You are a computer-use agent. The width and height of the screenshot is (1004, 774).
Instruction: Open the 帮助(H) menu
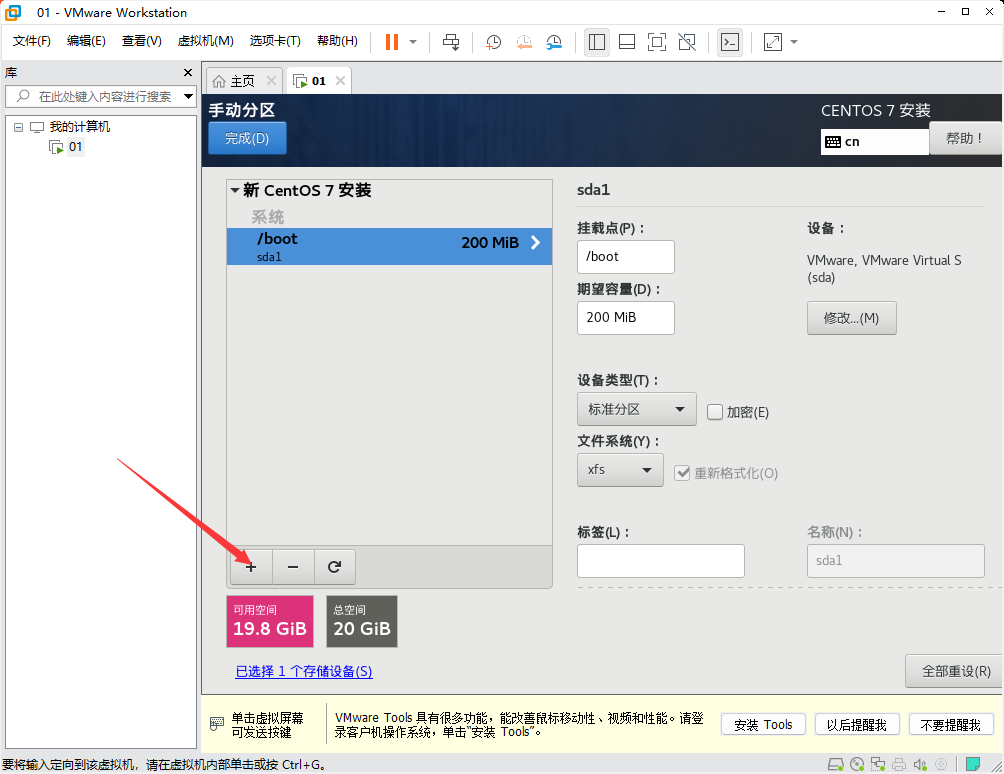click(337, 41)
